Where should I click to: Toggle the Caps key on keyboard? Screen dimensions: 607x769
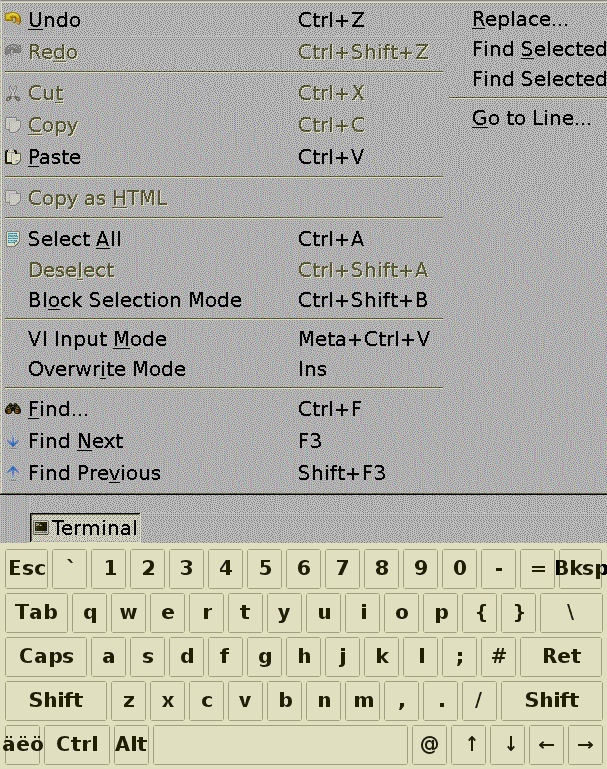[x=47, y=657]
